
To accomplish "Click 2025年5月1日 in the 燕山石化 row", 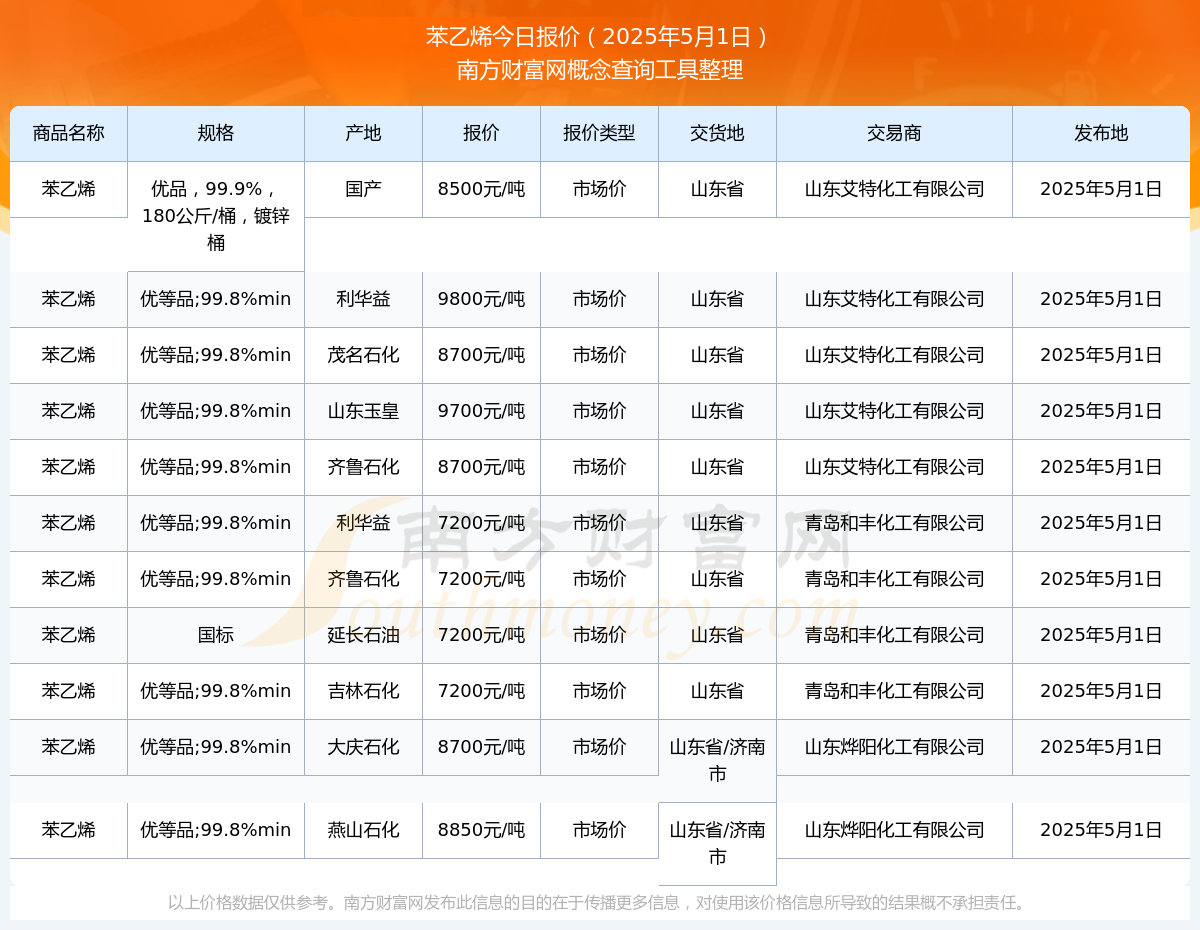I will pyautogui.click(x=1101, y=830).
